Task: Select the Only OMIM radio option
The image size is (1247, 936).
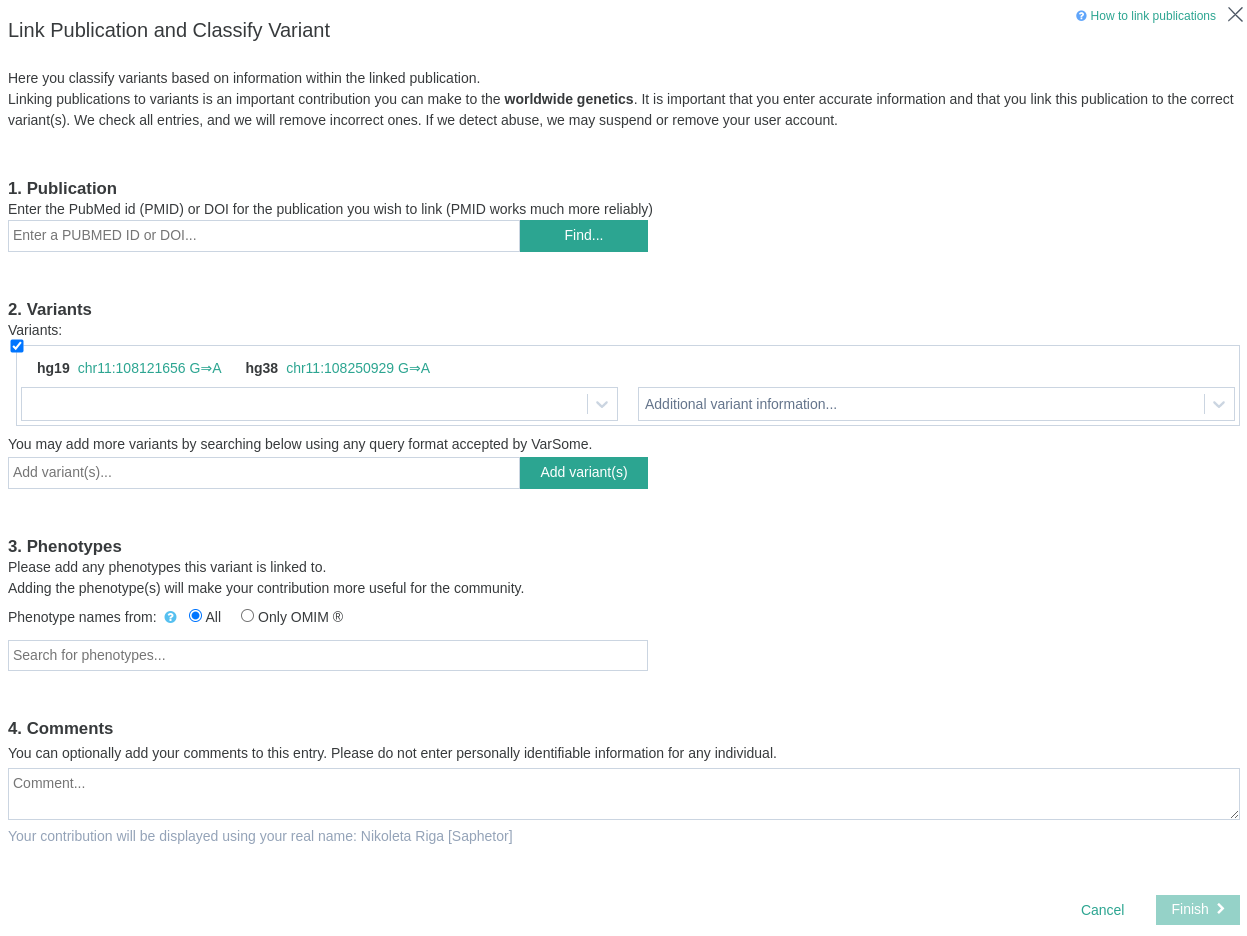Action: [x=247, y=616]
